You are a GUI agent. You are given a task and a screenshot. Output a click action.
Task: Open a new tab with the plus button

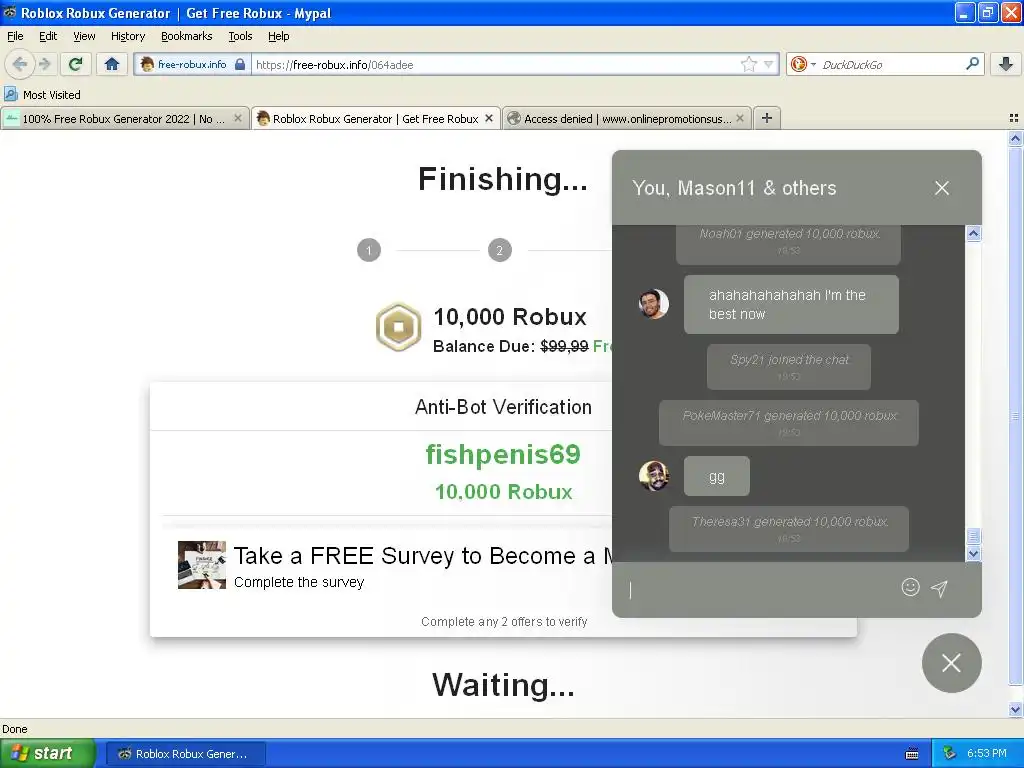(767, 118)
